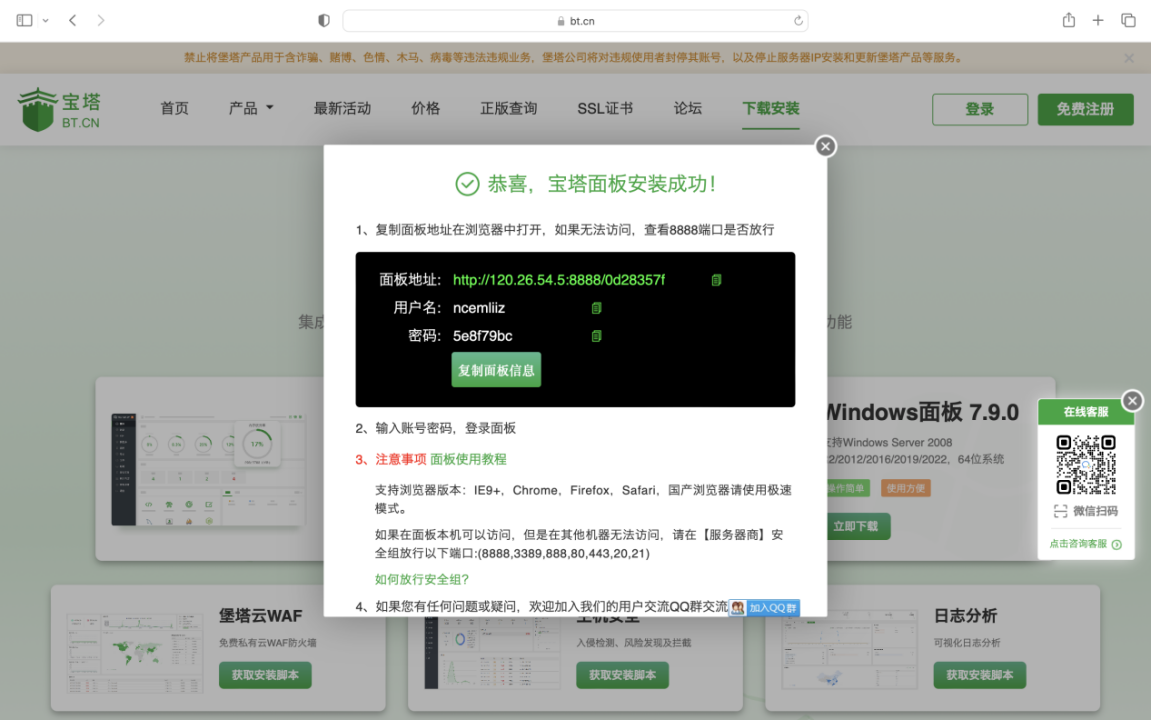The width and height of the screenshot is (1151, 720).
Task: Reload the page with refresh icon
Action: [798, 21]
